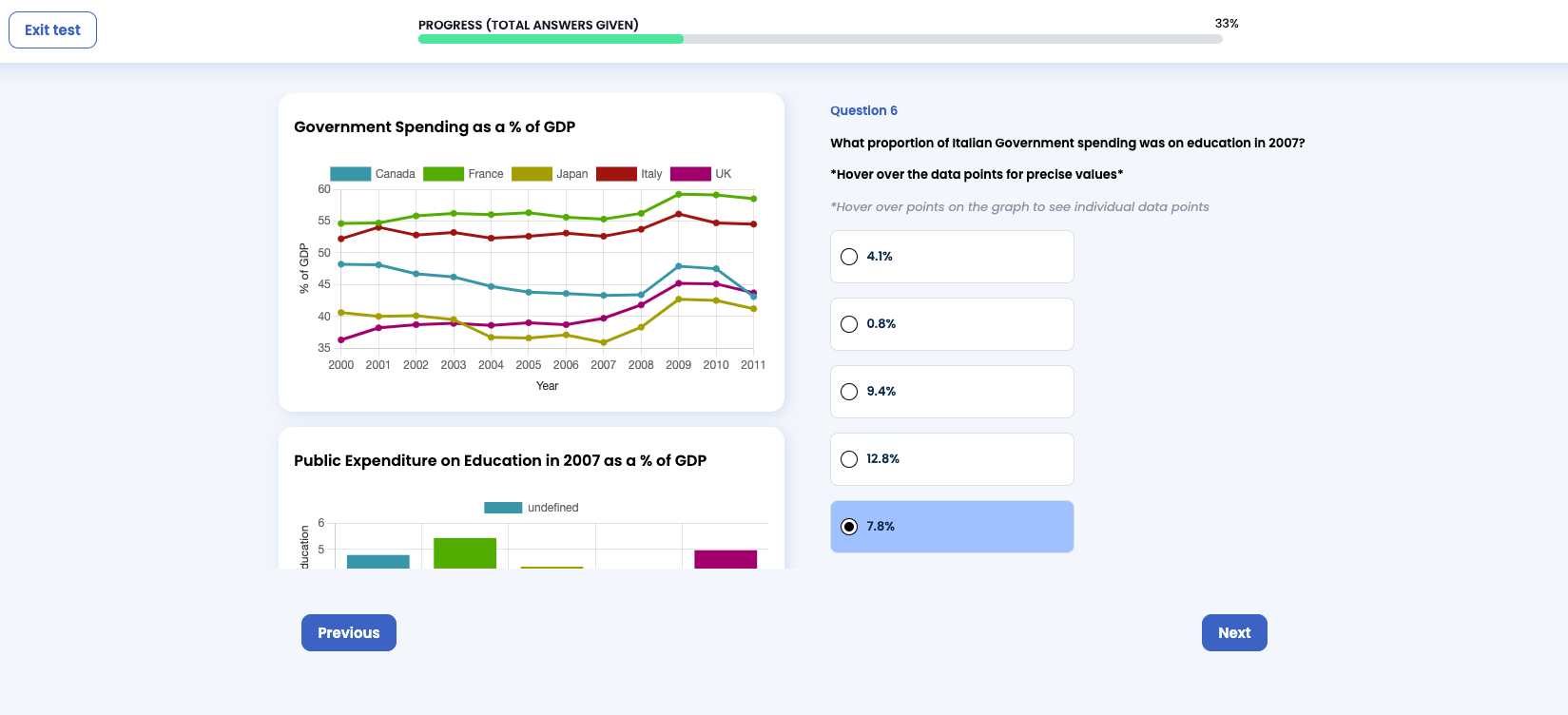The width and height of the screenshot is (1568, 715).
Task: Hide the Japan series via its legend swatch
Action: [532, 174]
